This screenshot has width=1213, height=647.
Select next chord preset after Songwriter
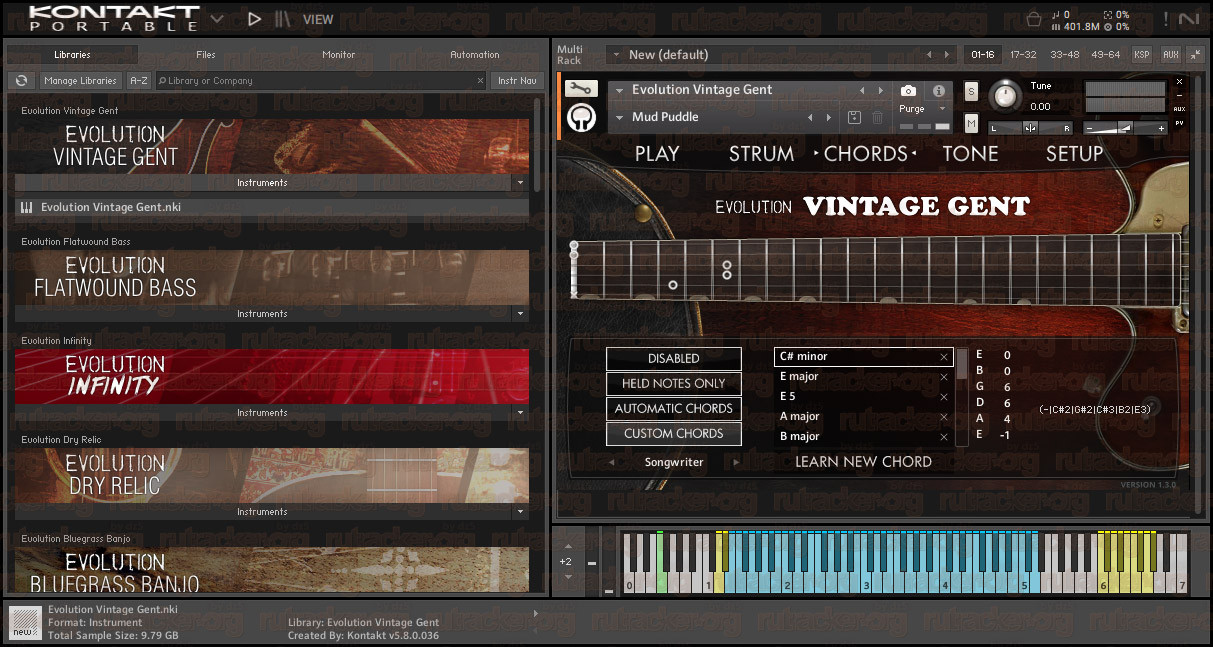pos(737,462)
